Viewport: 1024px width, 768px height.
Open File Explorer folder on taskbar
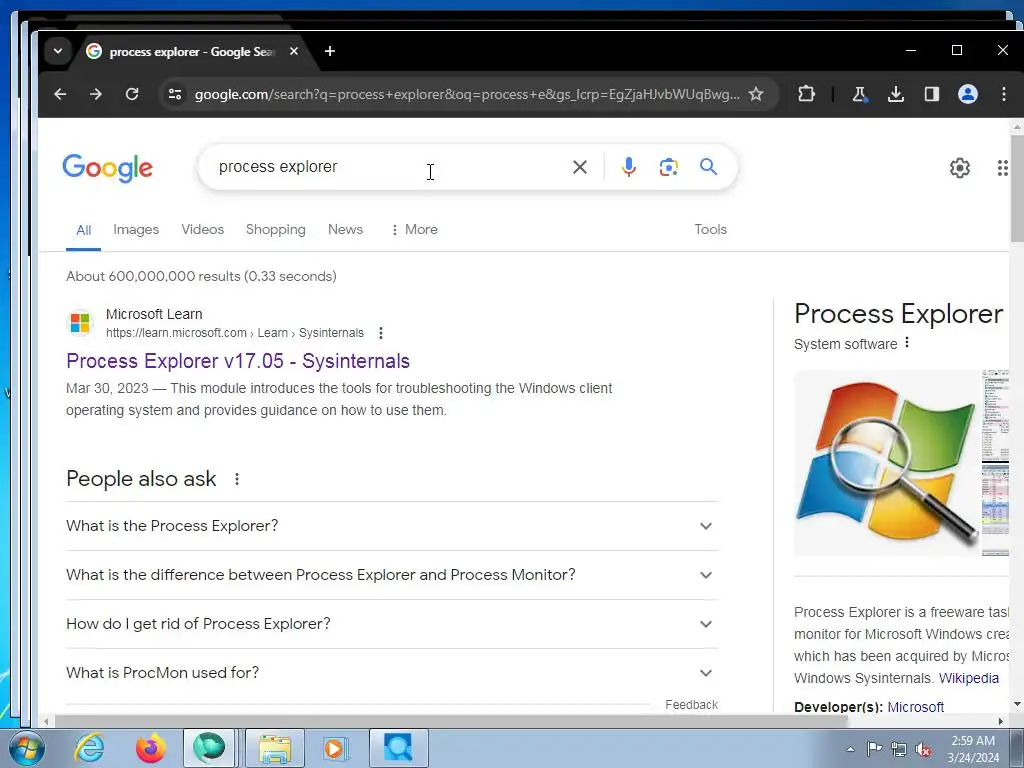pos(275,748)
